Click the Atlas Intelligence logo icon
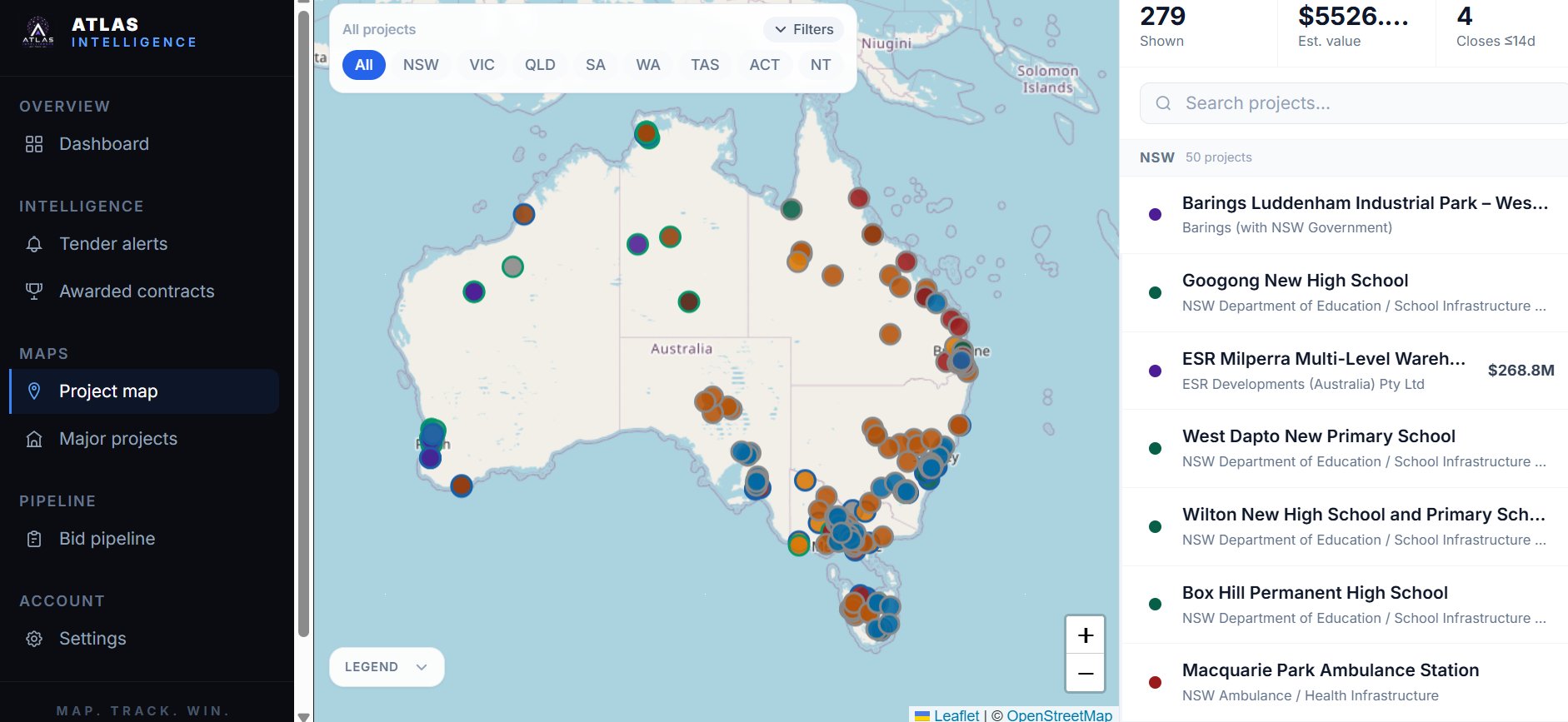This screenshot has height=722, width=1568. point(37,32)
